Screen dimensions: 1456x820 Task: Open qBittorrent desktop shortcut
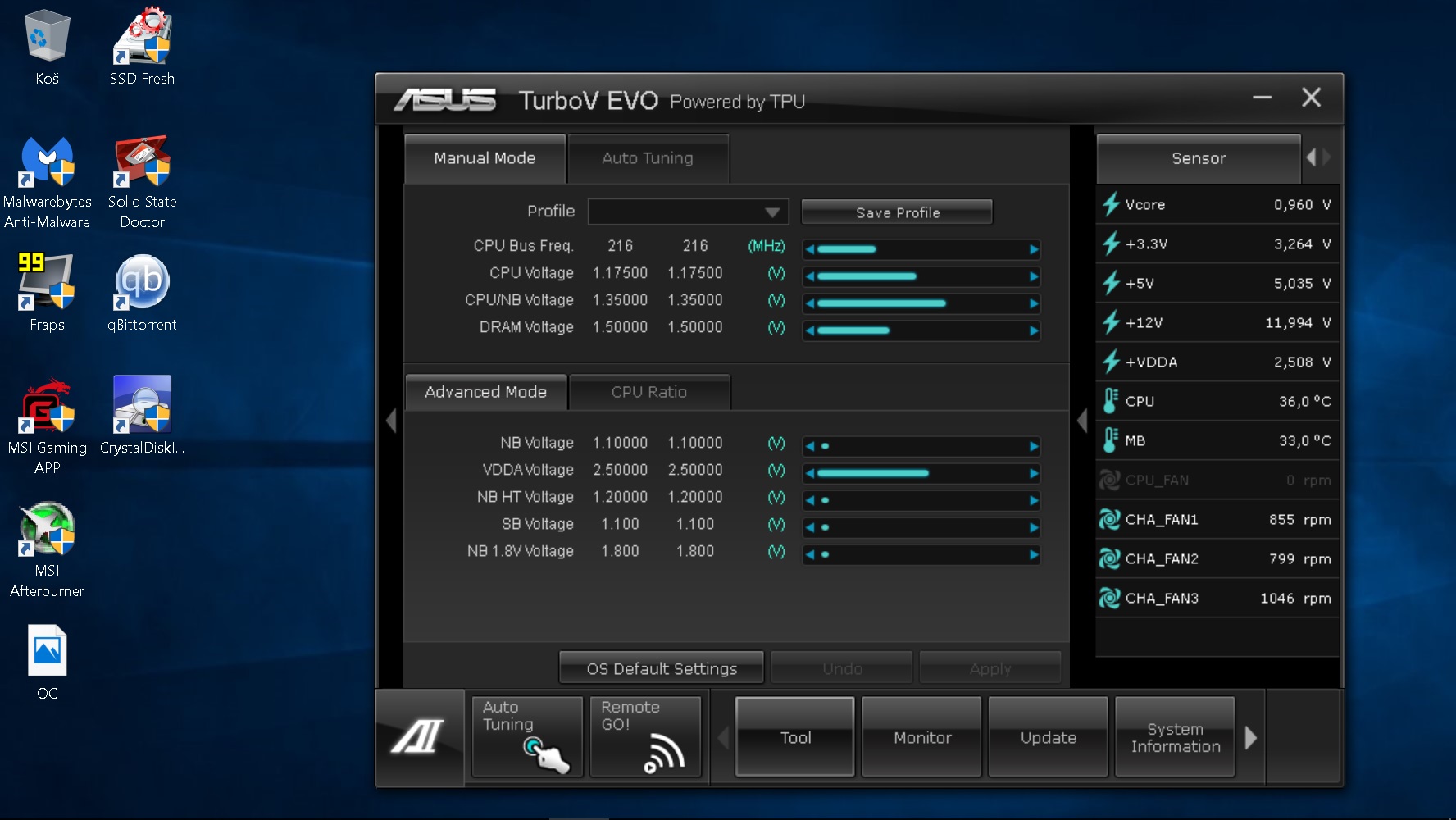pos(142,293)
